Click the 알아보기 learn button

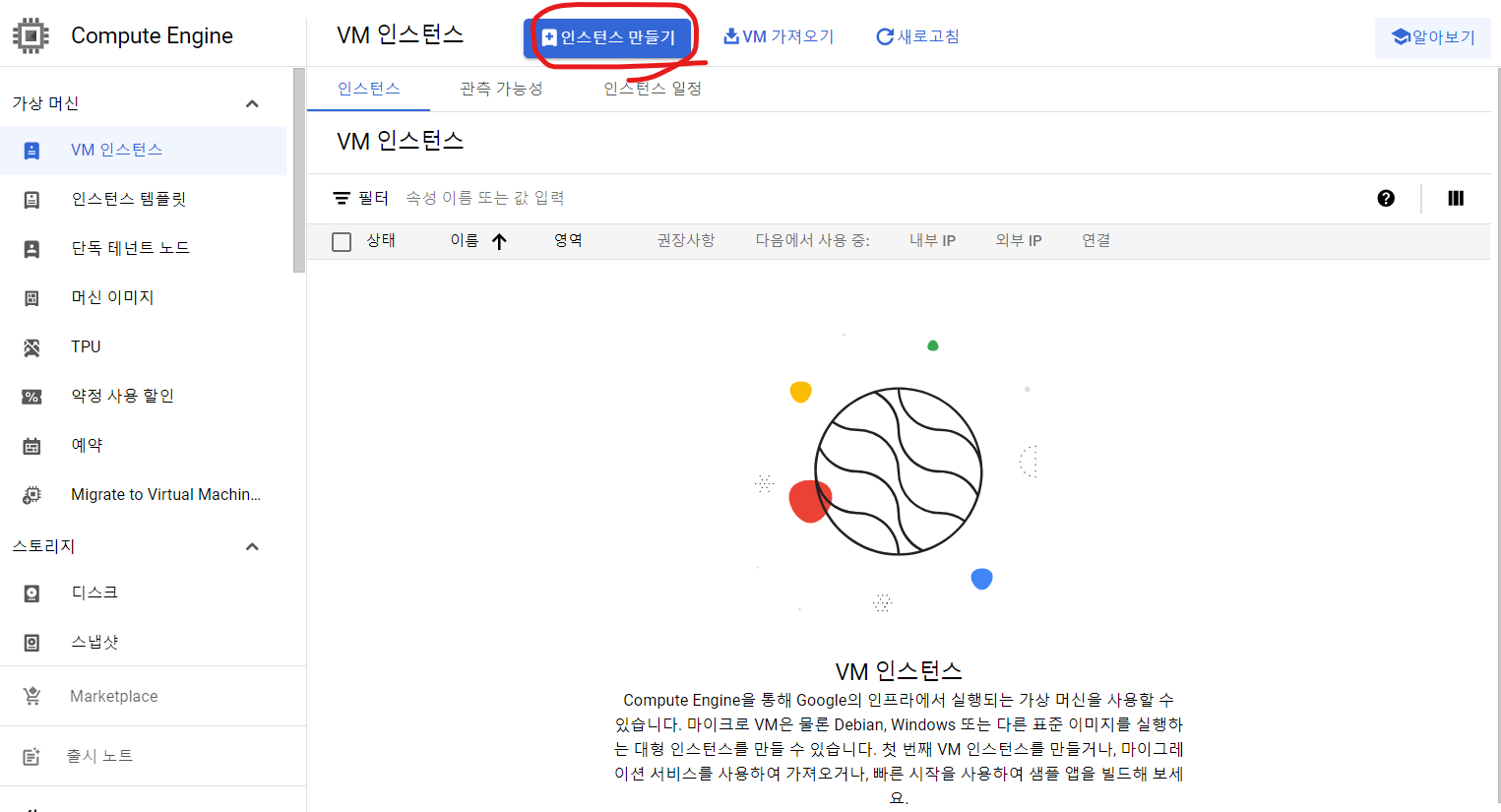pos(1433,37)
